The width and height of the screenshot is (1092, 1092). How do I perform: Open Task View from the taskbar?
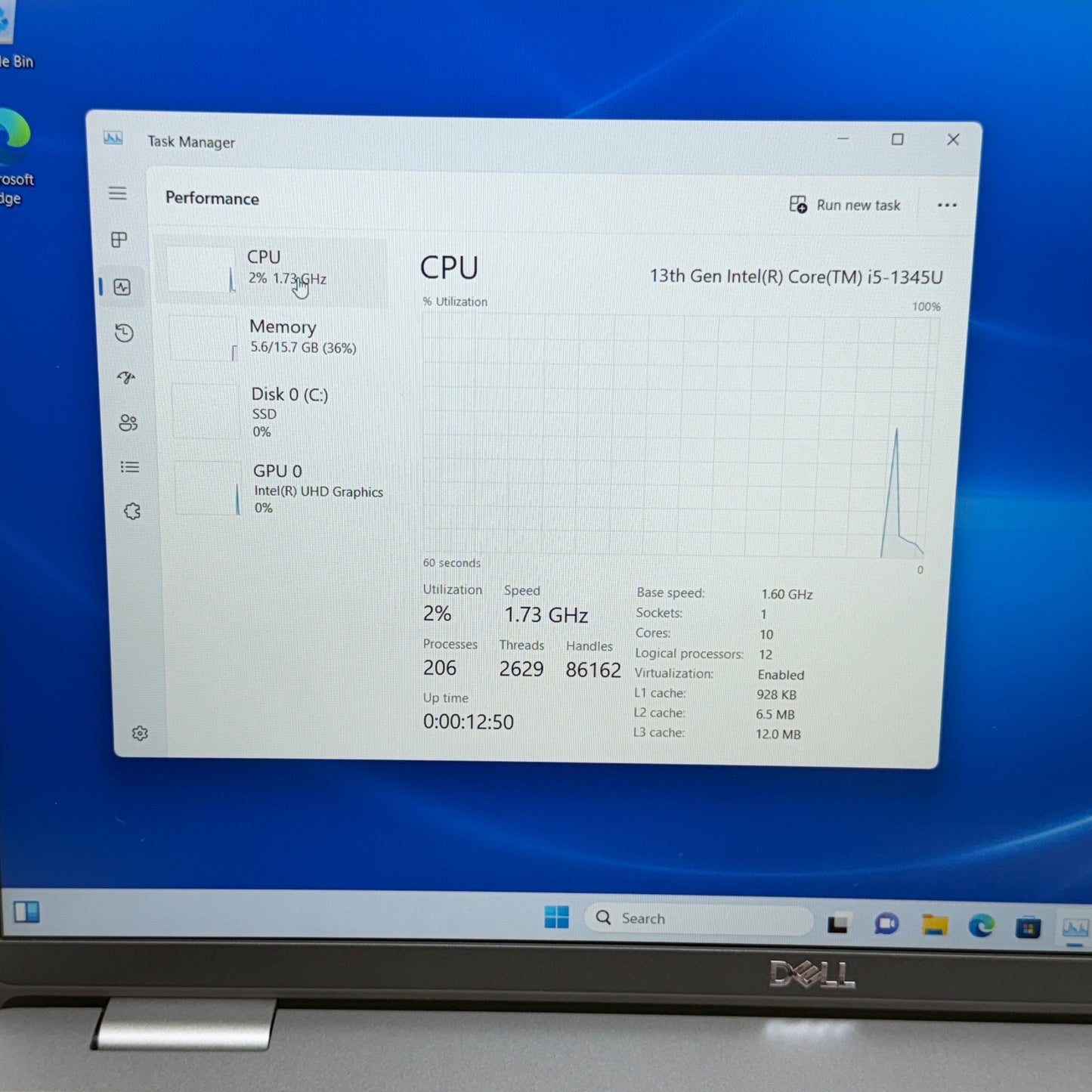click(837, 923)
